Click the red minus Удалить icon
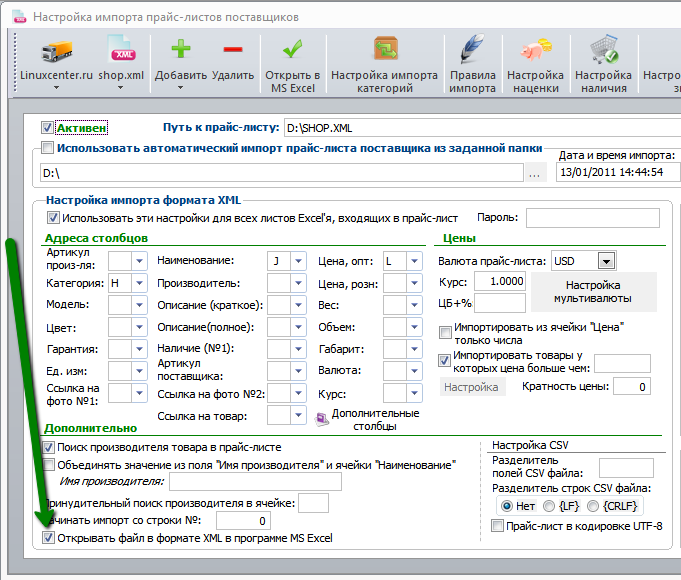Screen dimensions: 681x580 pos(233,49)
